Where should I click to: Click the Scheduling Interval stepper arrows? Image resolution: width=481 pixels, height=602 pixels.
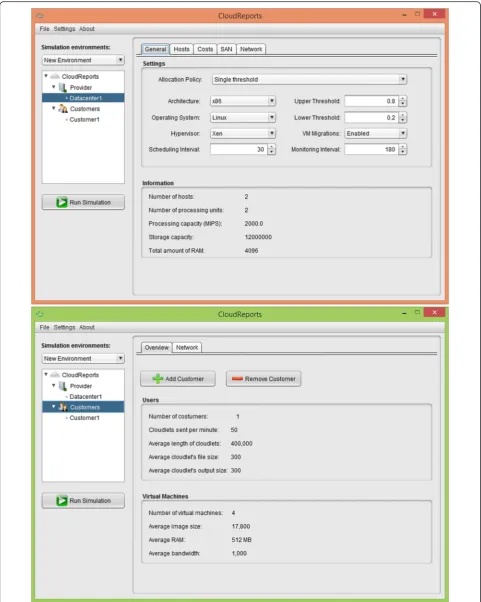(272, 149)
